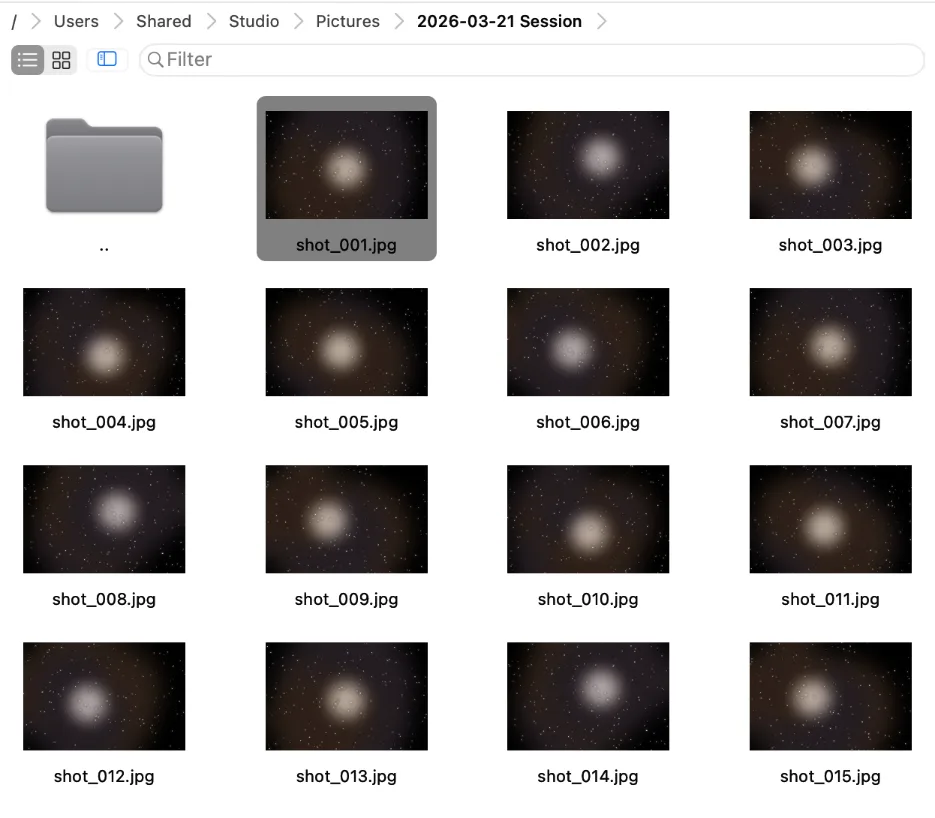Click the shot_009.jpg file name
Image resolution: width=935 pixels, height=818 pixels.
coord(346,599)
